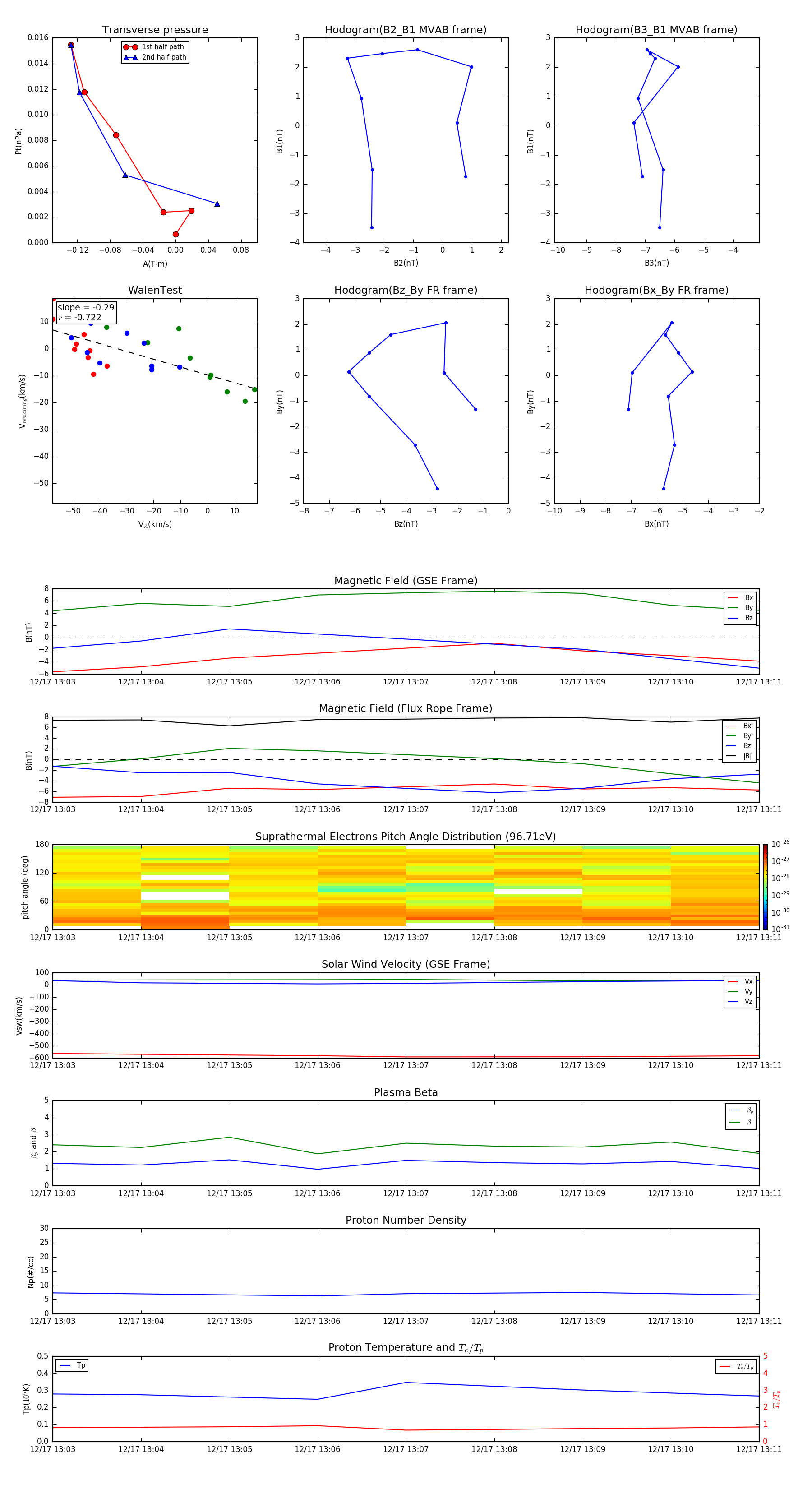
Task: Click the 'WalenTest' plot title
Action: pos(155,290)
